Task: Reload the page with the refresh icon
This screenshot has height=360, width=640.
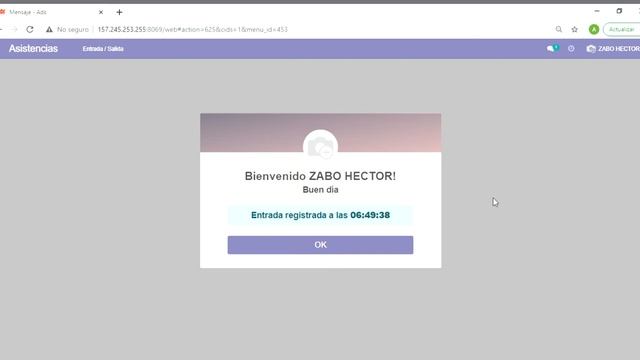Action: (x=30, y=29)
